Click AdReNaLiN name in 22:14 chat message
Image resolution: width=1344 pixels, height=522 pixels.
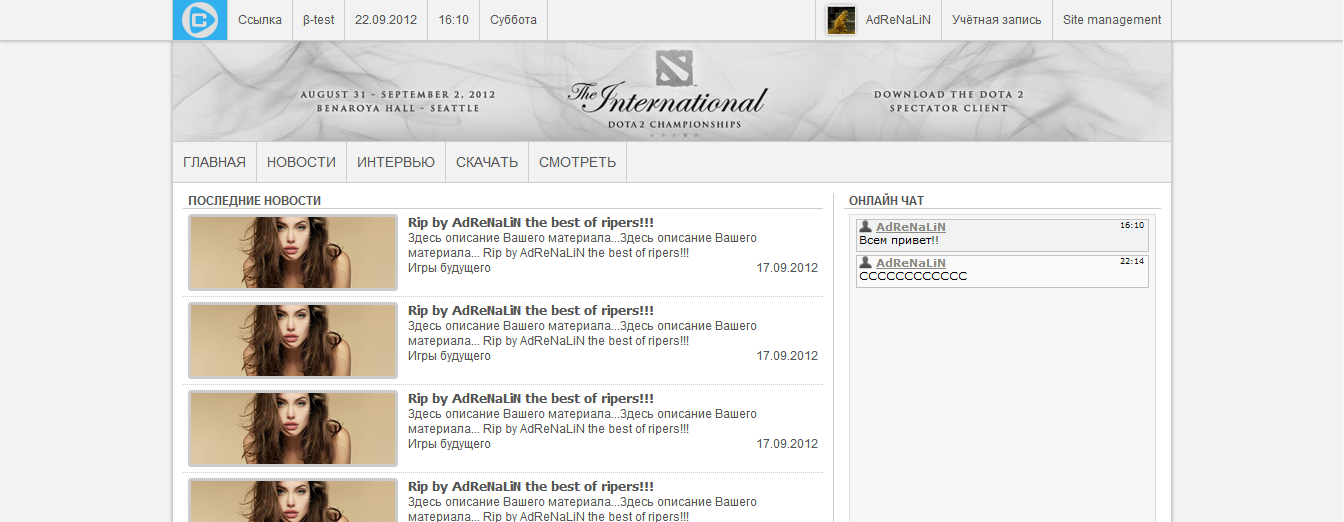(x=910, y=263)
